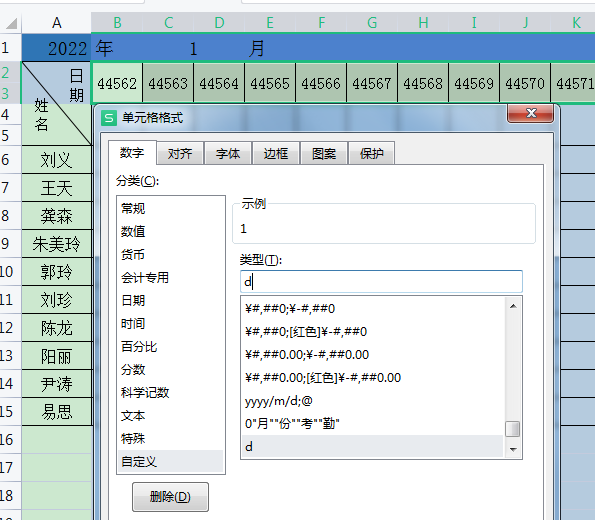Screen dimensions: 595x520
Task: Switch to the 数字 tab
Action: coord(132,153)
